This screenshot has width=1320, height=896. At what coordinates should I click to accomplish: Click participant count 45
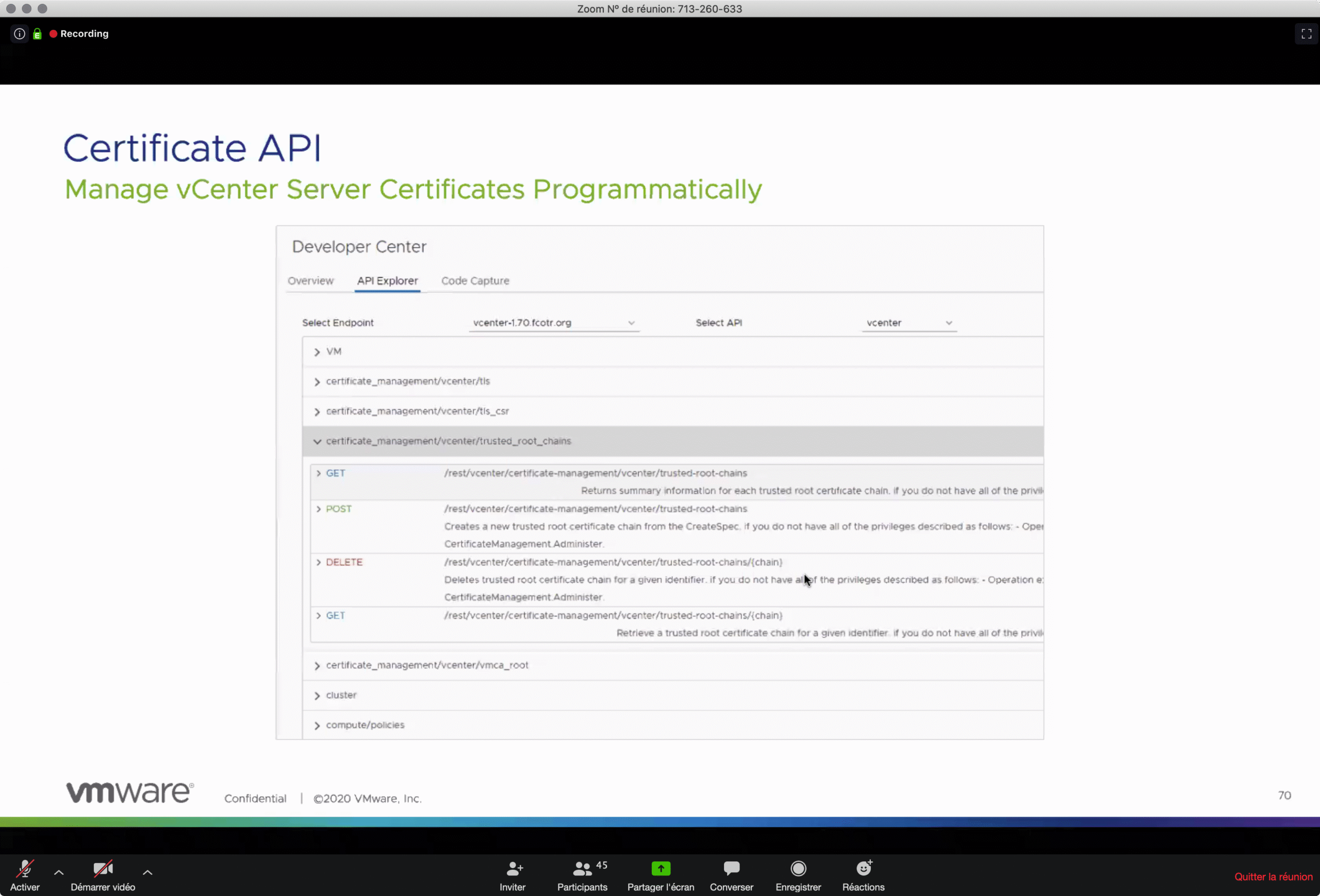click(602, 865)
